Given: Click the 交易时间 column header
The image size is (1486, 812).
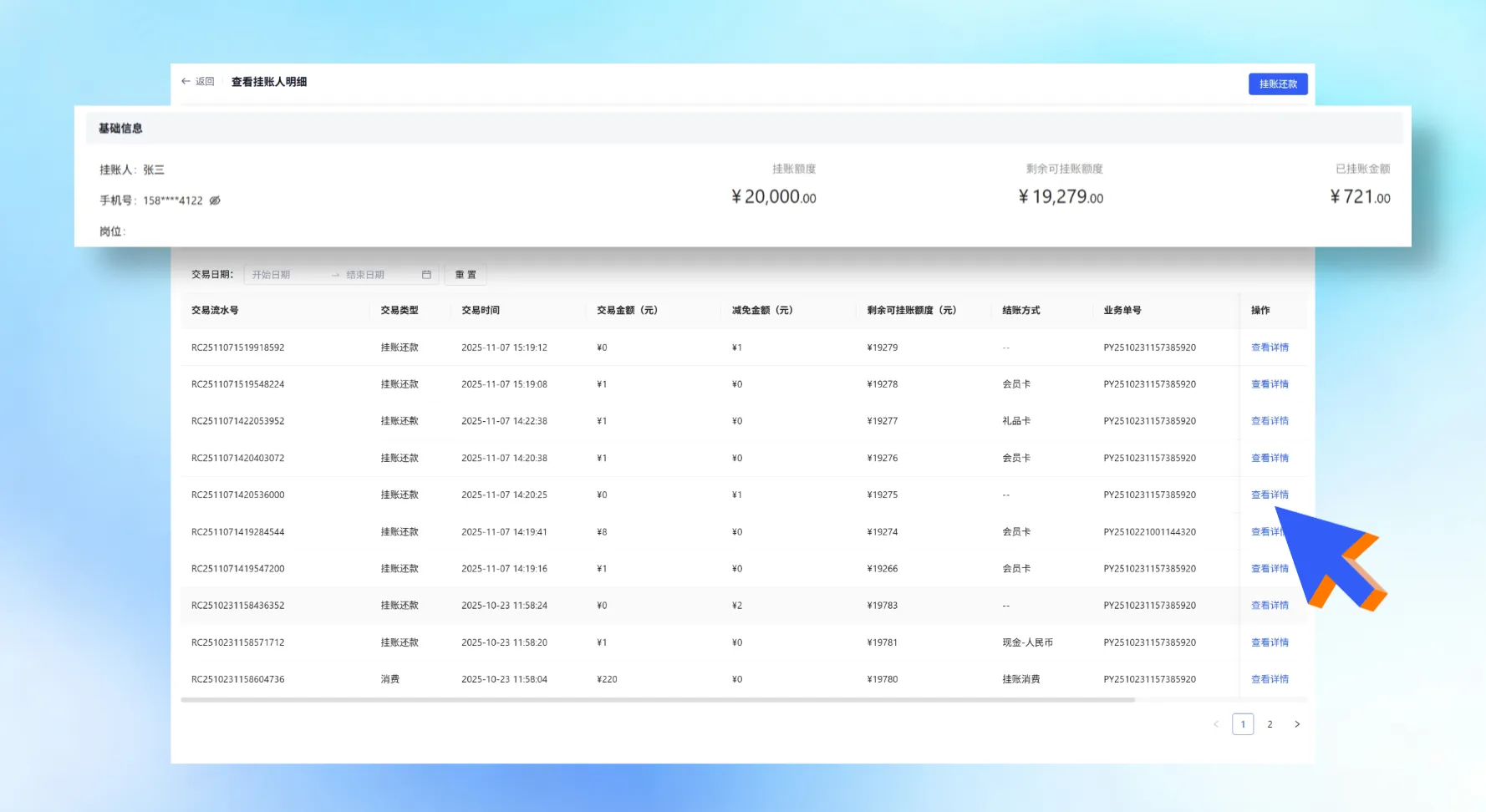Looking at the screenshot, I should (x=481, y=311).
